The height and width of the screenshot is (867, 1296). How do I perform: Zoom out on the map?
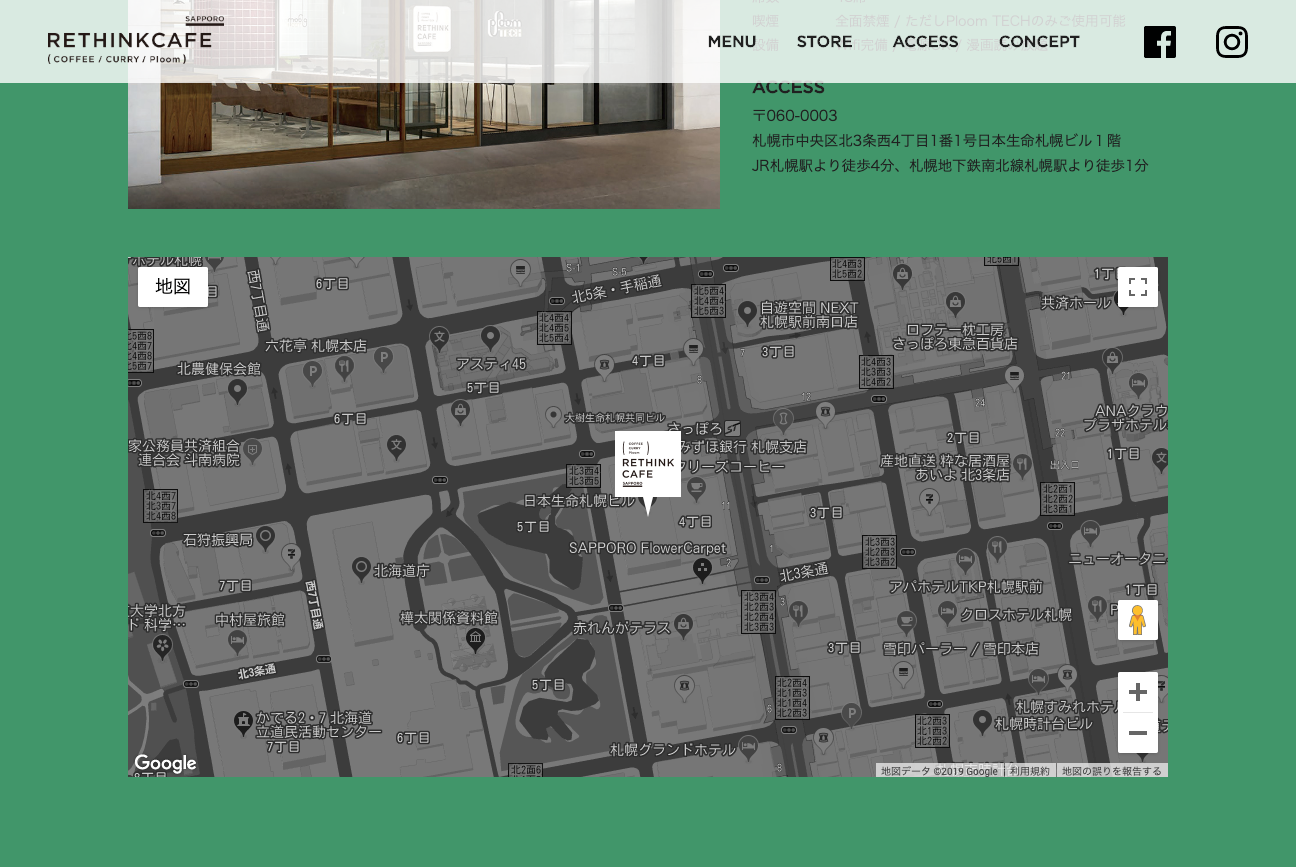point(1138,733)
